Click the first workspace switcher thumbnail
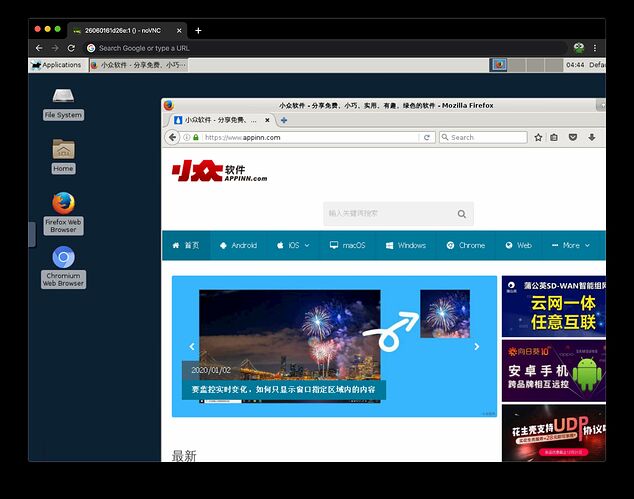 pyautogui.click(x=498, y=65)
